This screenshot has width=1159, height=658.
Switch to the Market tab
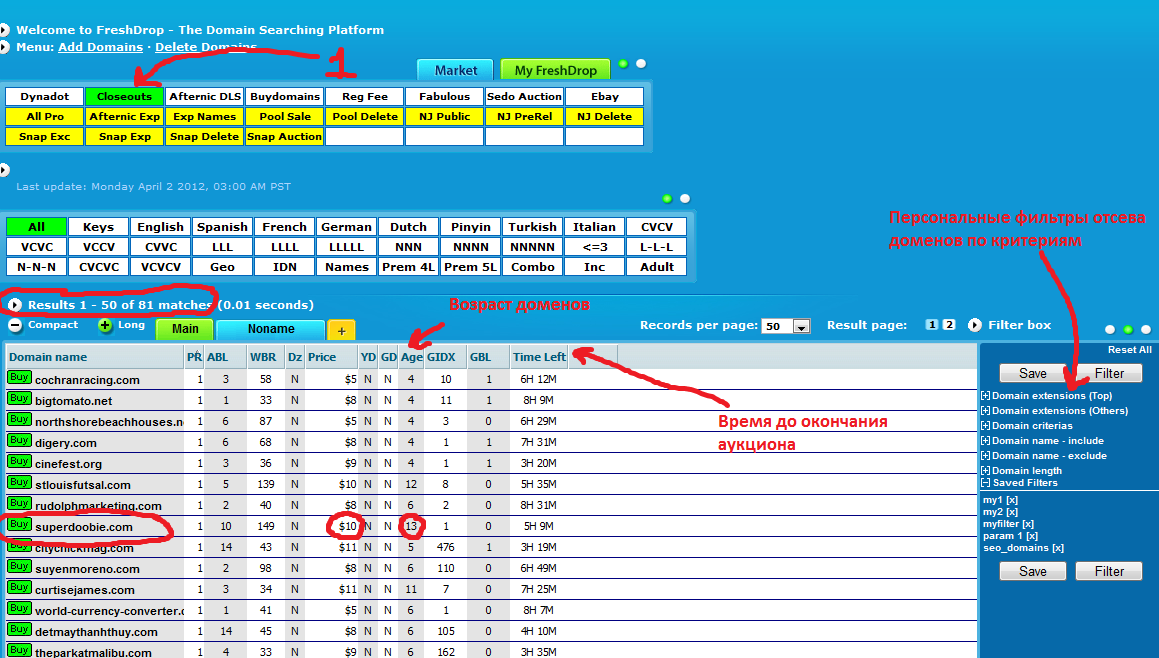pyautogui.click(x=455, y=70)
